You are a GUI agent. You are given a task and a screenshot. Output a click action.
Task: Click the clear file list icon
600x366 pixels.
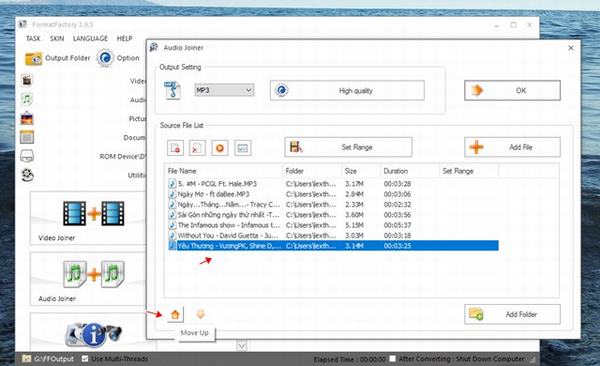point(197,148)
